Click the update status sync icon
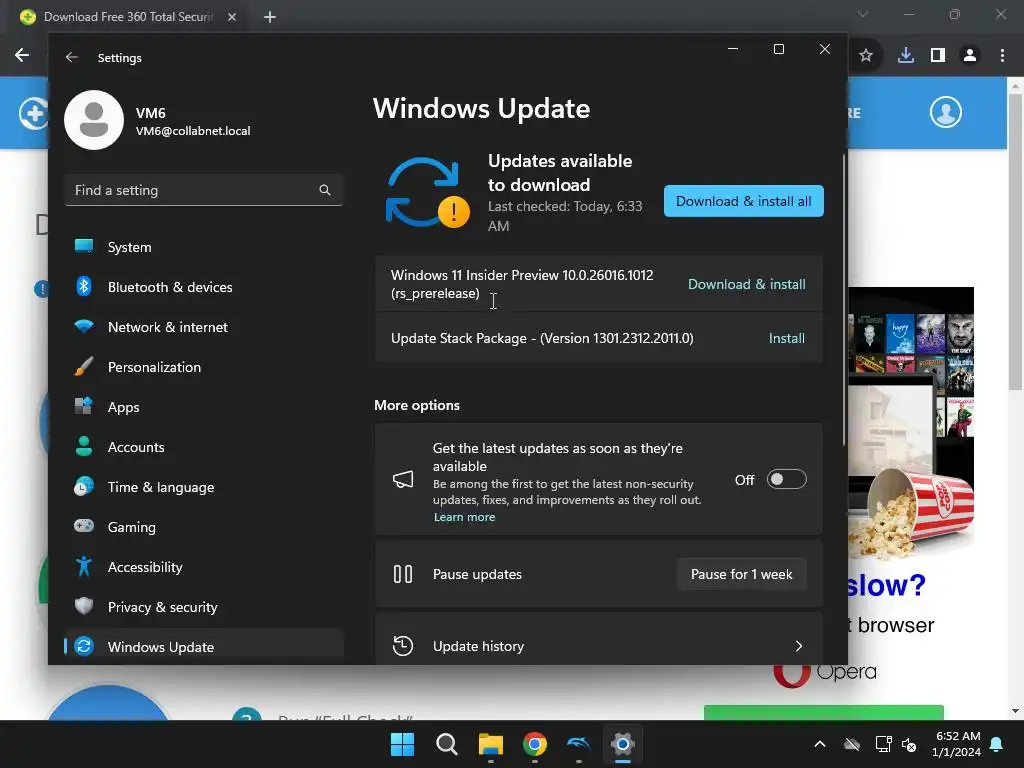 click(427, 193)
